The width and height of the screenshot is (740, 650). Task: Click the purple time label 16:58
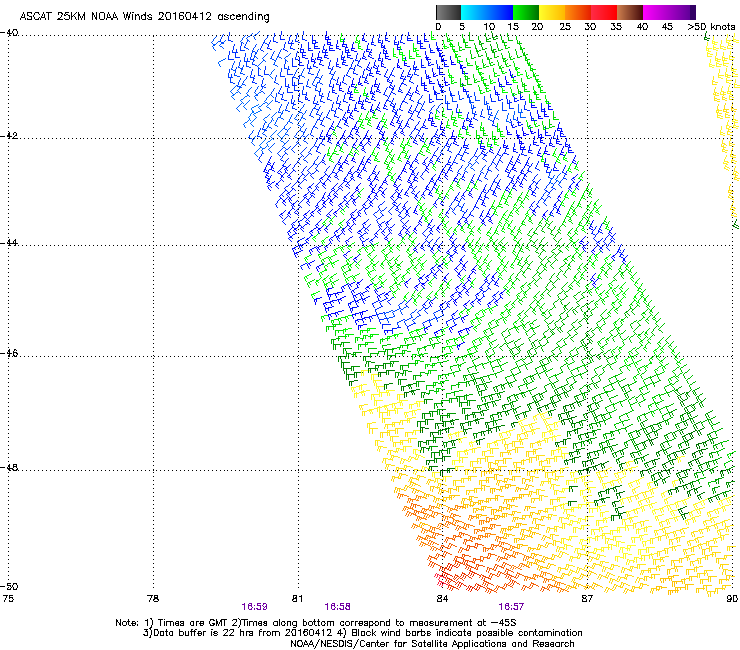pyautogui.click(x=337, y=607)
